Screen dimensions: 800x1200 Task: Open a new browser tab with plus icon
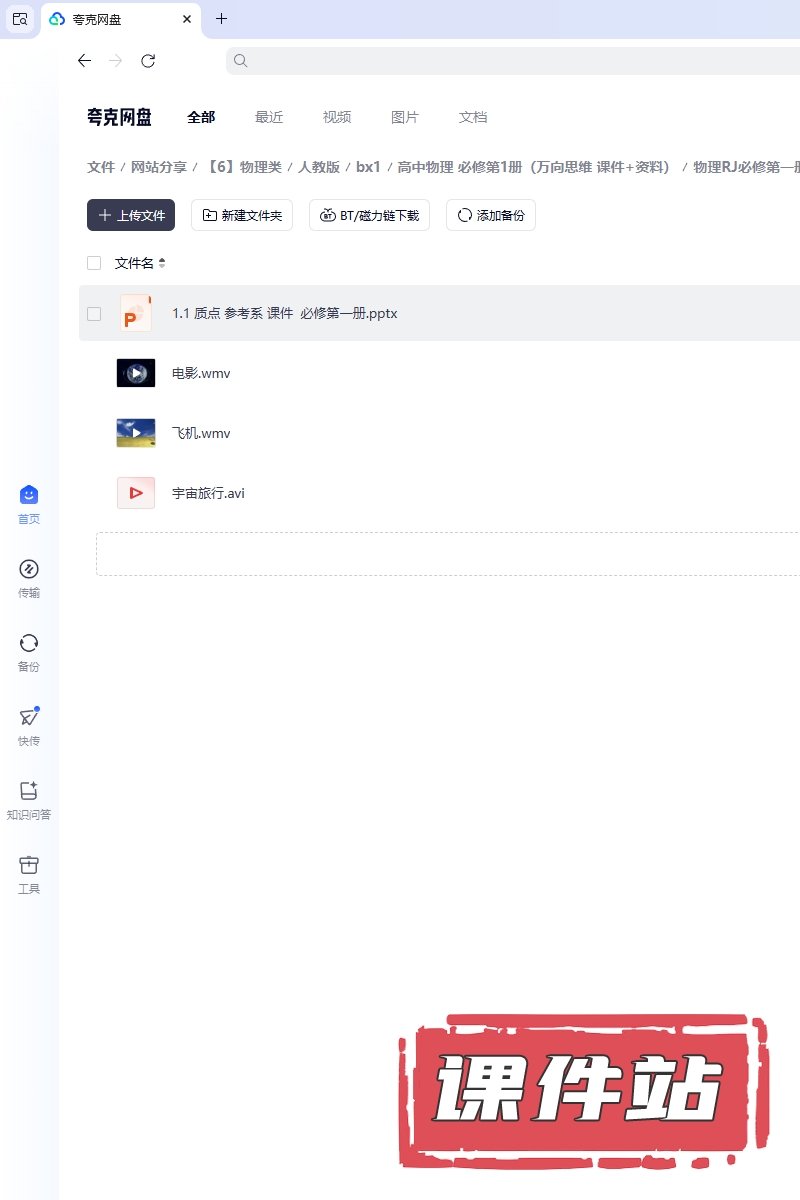[222, 19]
